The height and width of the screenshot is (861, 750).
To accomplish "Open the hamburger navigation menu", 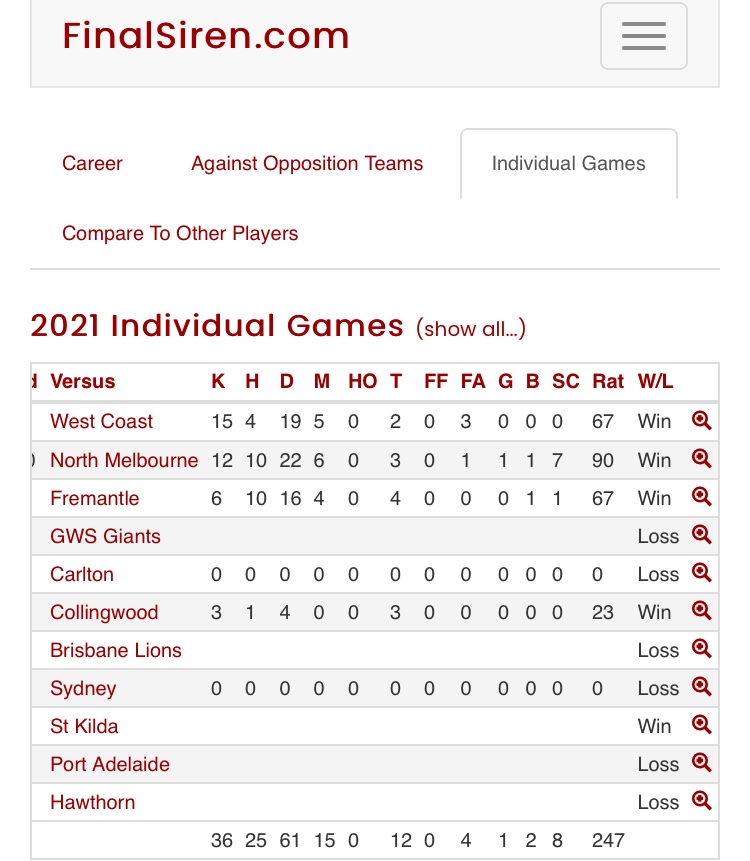I will coord(643,36).
